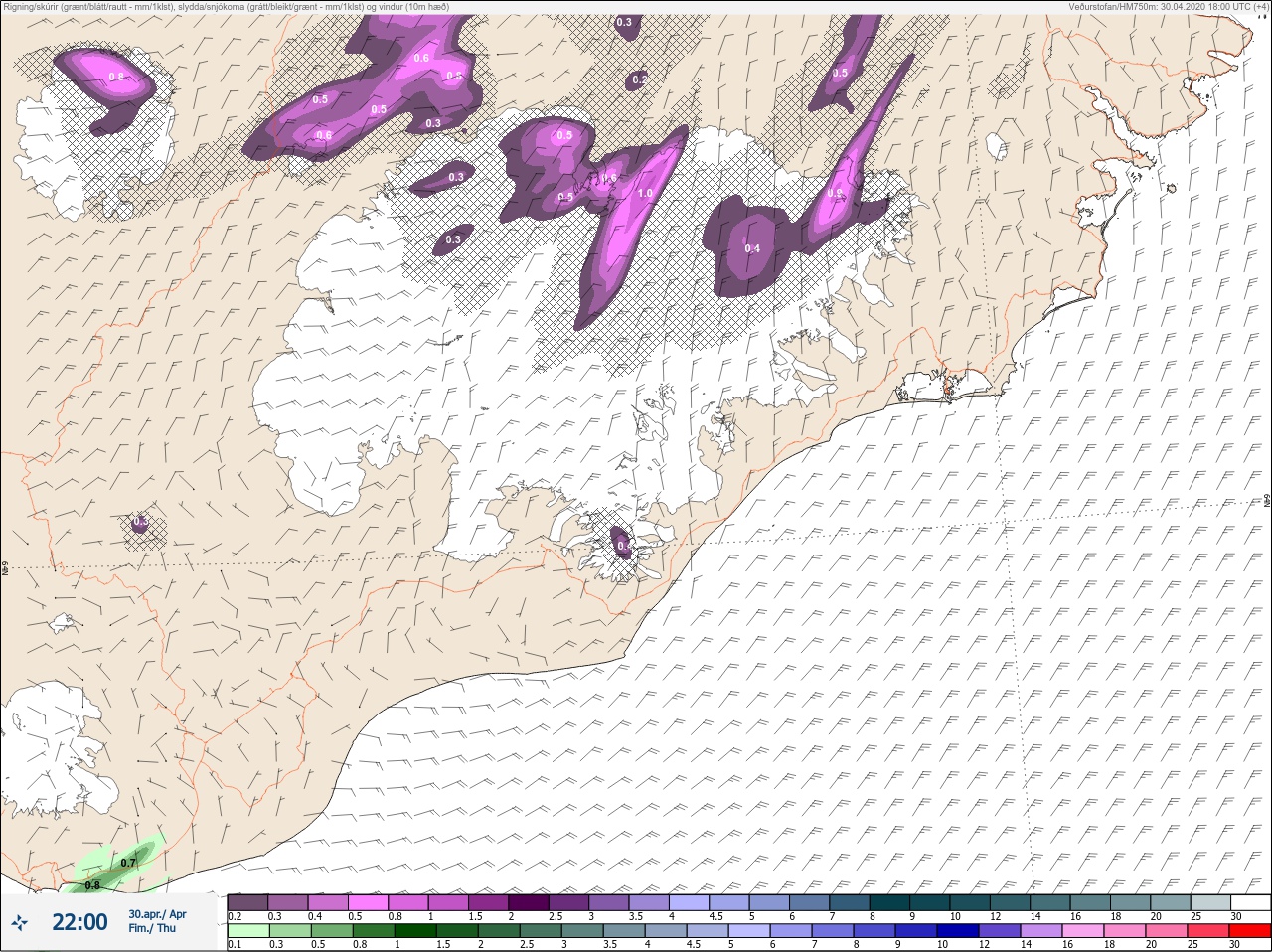
Task: Select the deep blue swatch right of lower-row 10
Action: pos(958,930)
